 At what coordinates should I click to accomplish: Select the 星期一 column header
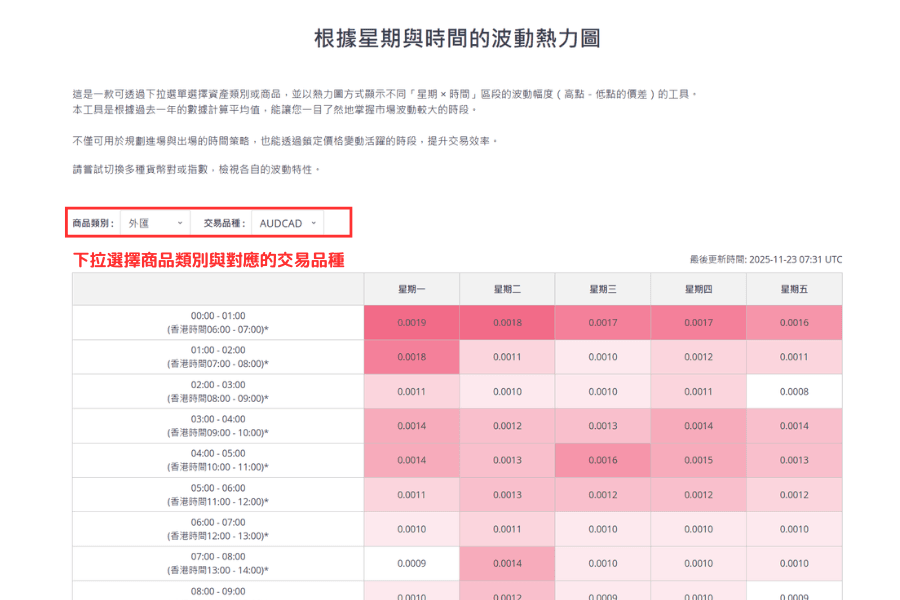point(411,288)
